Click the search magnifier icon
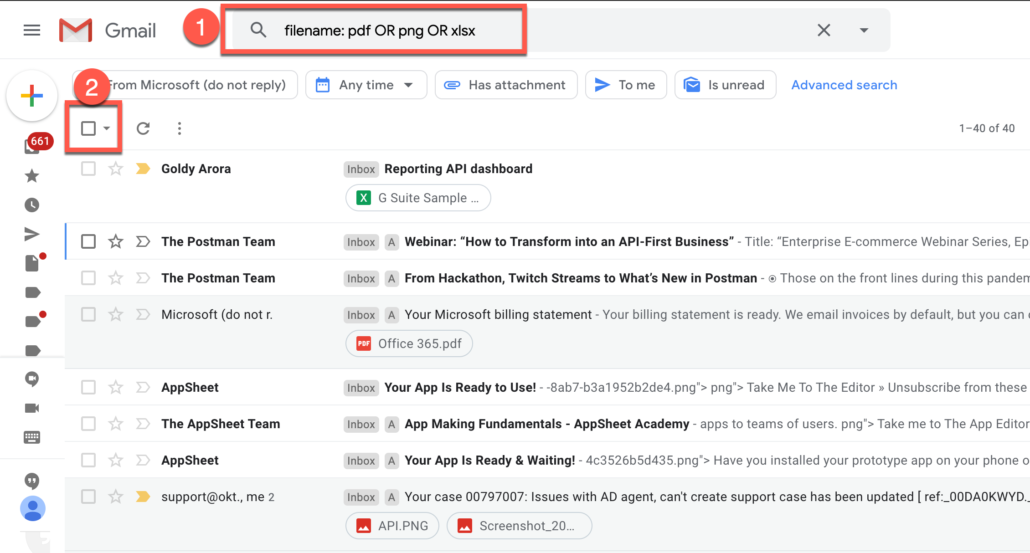Viewport: 1030px width, 553px height. (258, 30)
